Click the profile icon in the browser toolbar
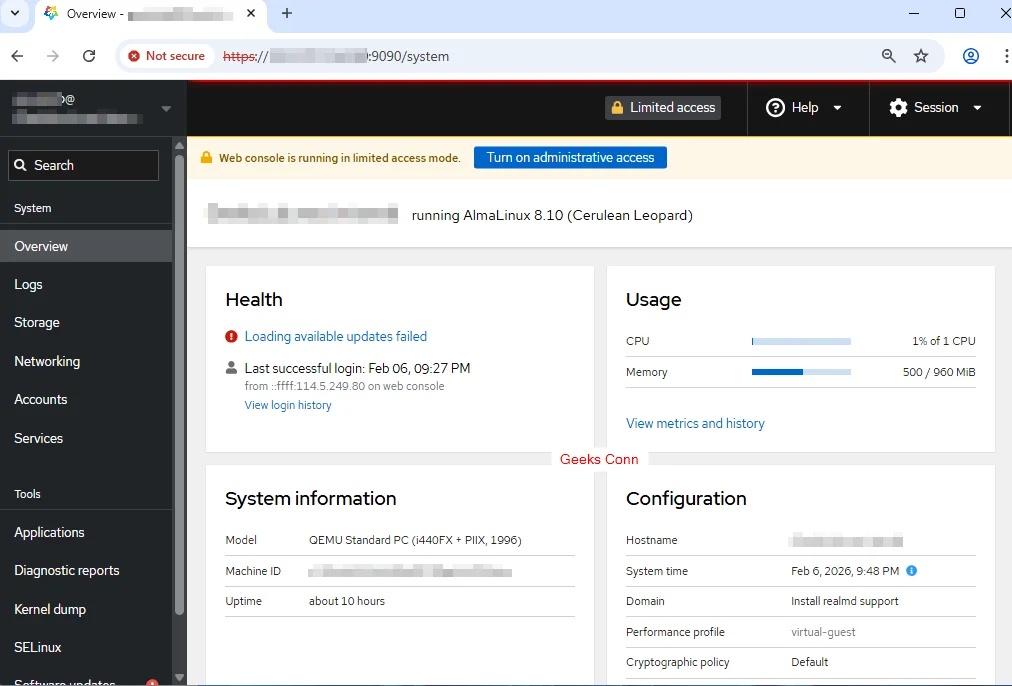Screen dimensions: 1012x686 (970, 56)
